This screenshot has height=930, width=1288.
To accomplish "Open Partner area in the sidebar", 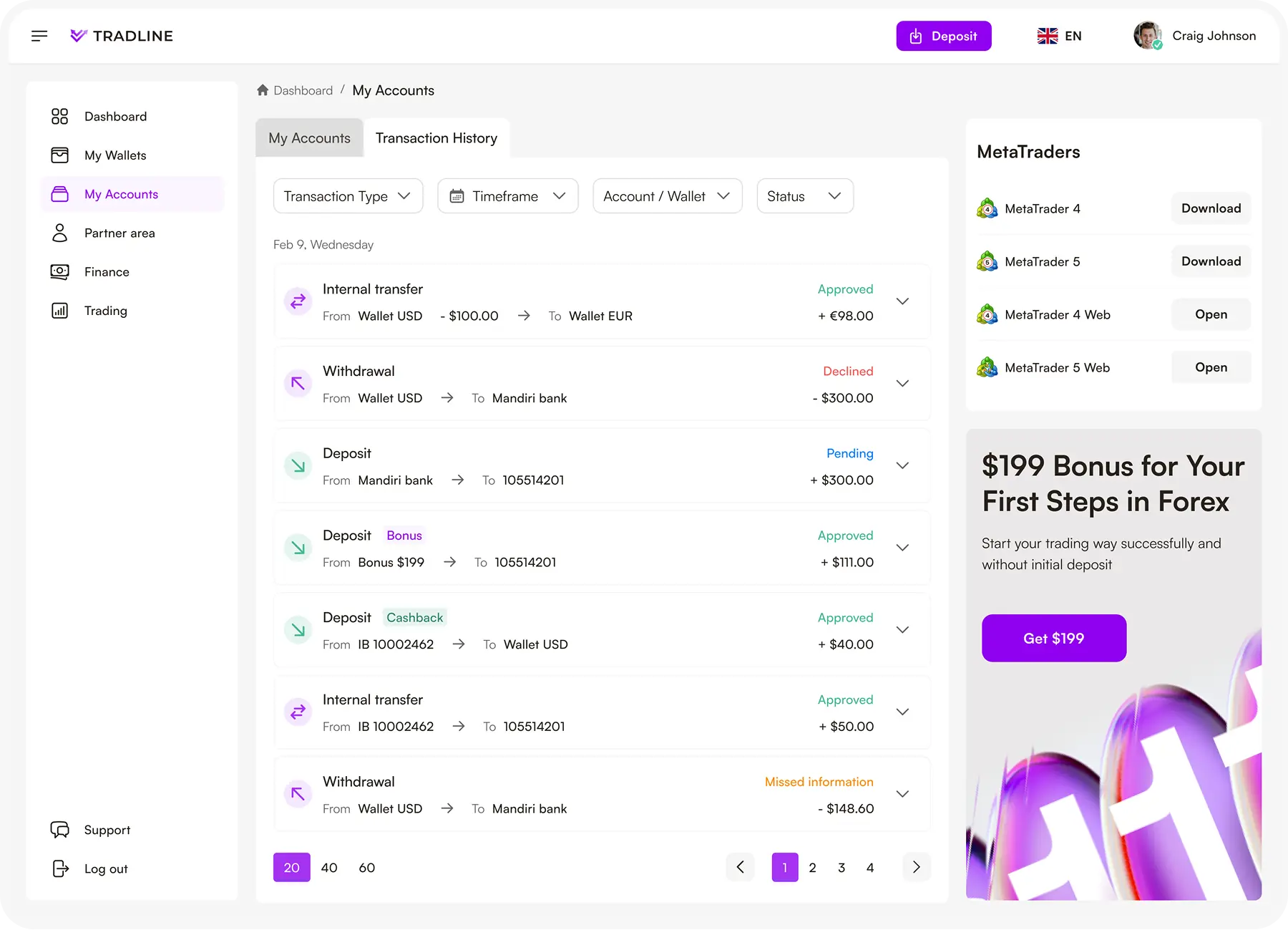I will 132,233.
